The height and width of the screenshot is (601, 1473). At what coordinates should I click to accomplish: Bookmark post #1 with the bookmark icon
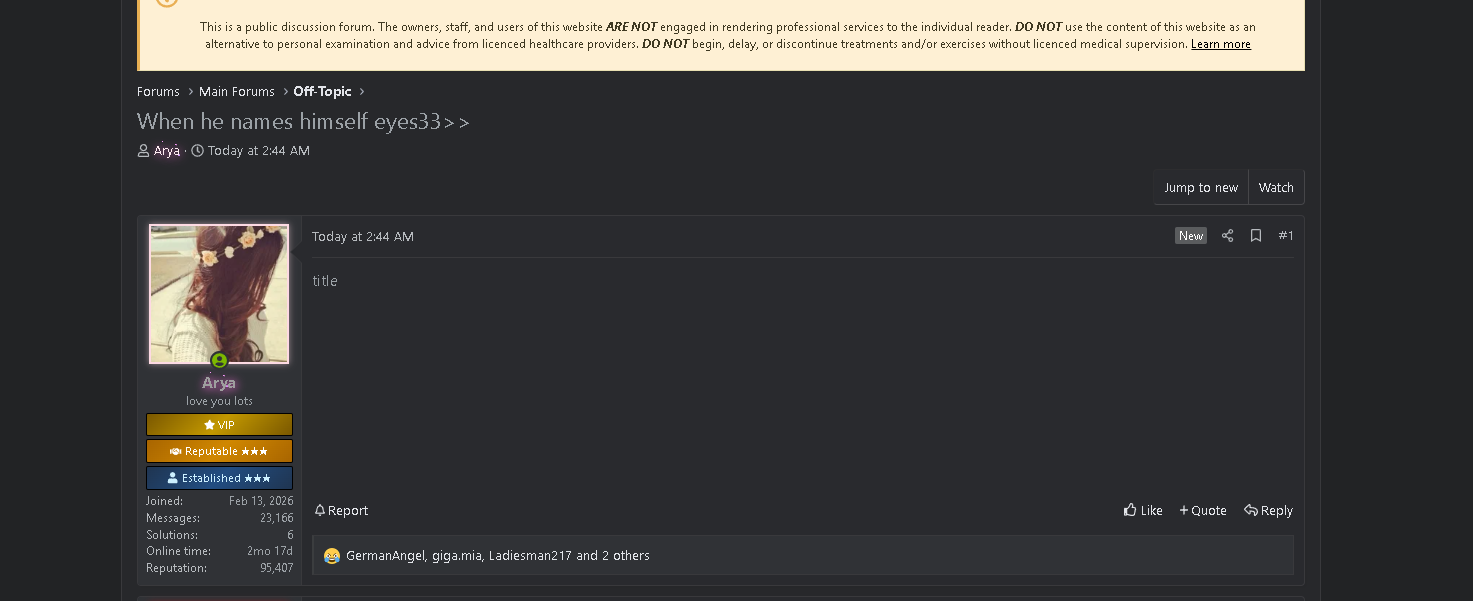1256,236
